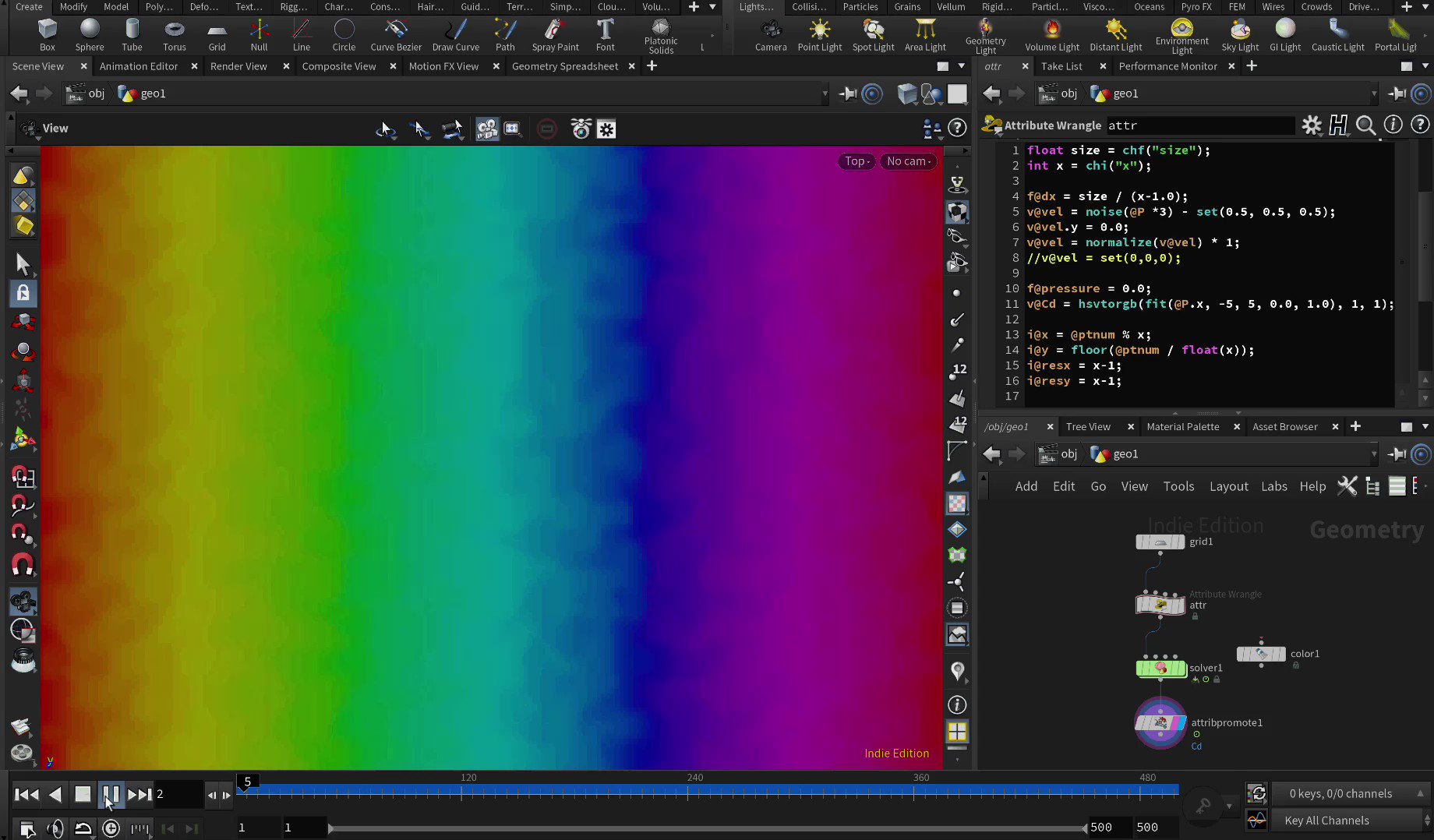Pause the playing simulation
The width and height of the screenshot is (1434, 840).
click(x=111, y=795)
